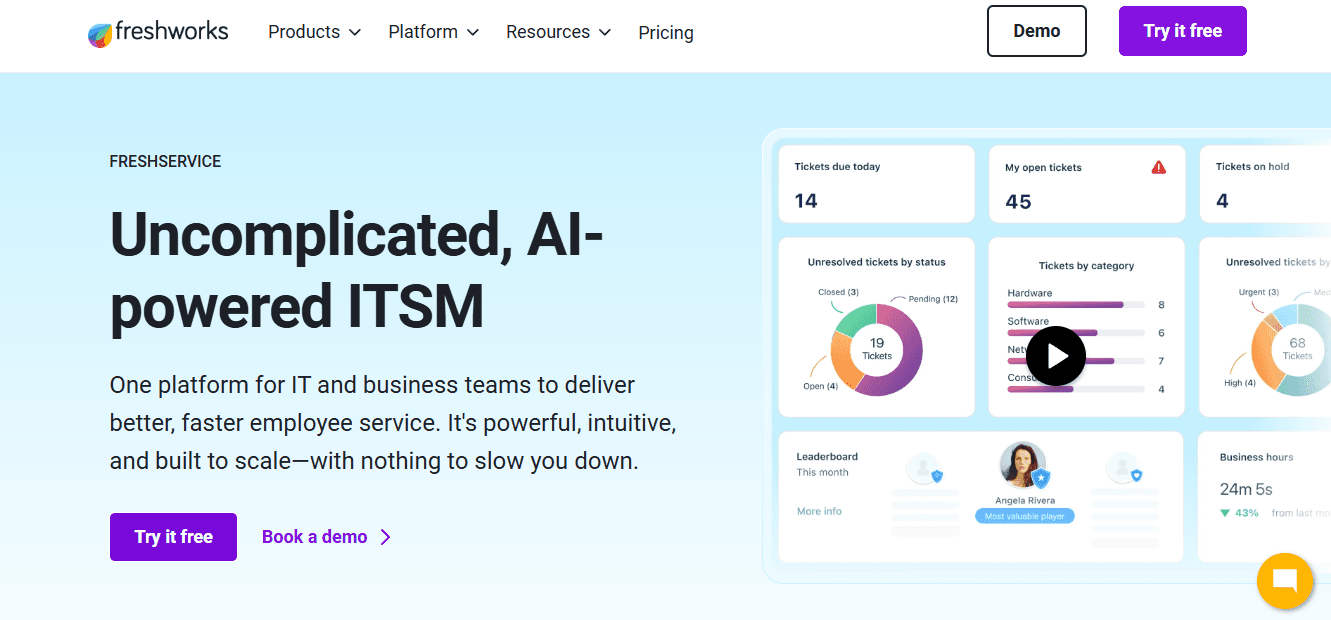The width and height of the screenshot is (1331, 620).
Task: Click the hero Try it free button
Action: pos(173,537)
